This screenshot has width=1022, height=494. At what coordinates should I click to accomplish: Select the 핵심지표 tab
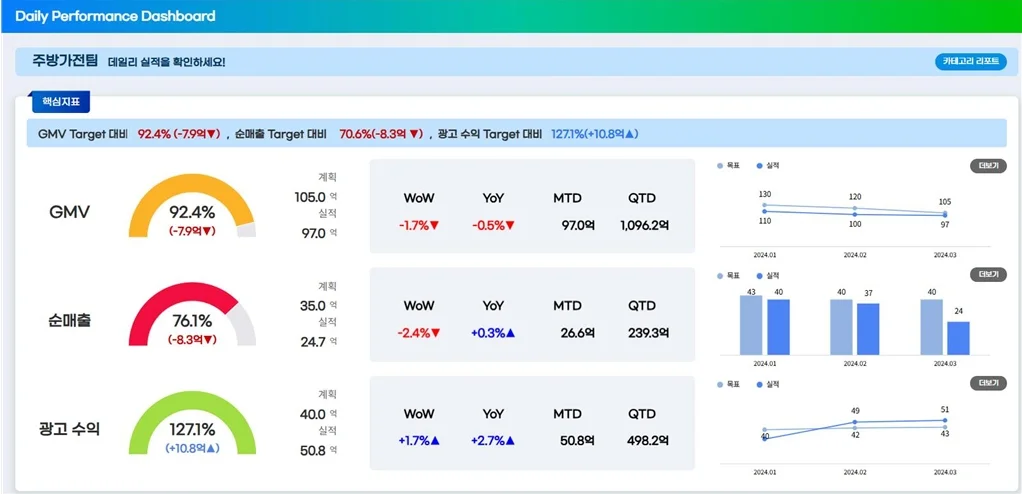[60, 102]
